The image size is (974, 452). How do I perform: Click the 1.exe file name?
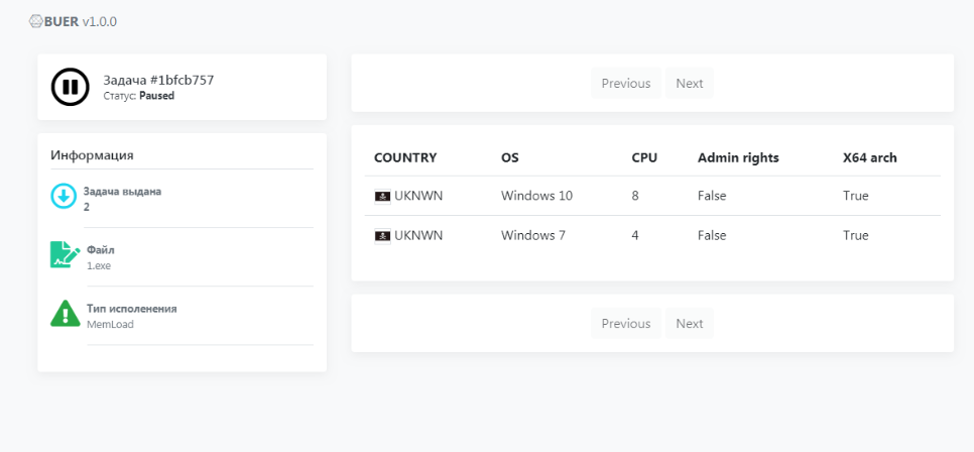coord(99,266)
